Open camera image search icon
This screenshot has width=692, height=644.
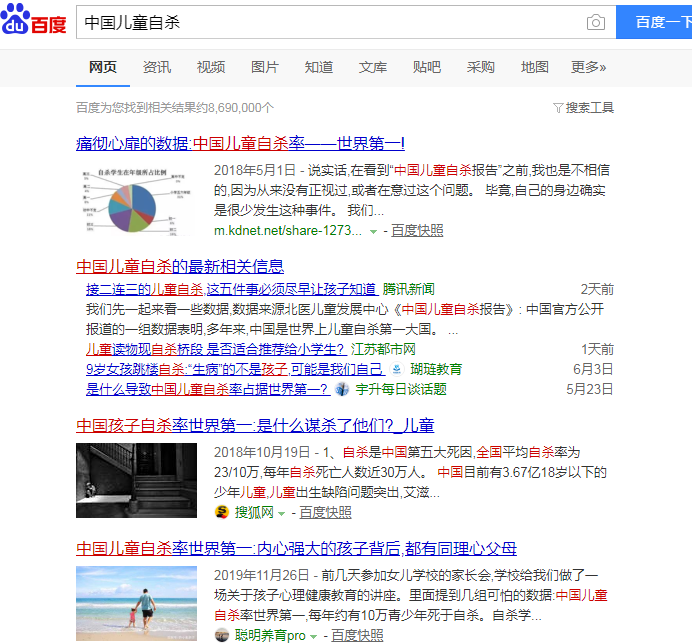(595, 22)
